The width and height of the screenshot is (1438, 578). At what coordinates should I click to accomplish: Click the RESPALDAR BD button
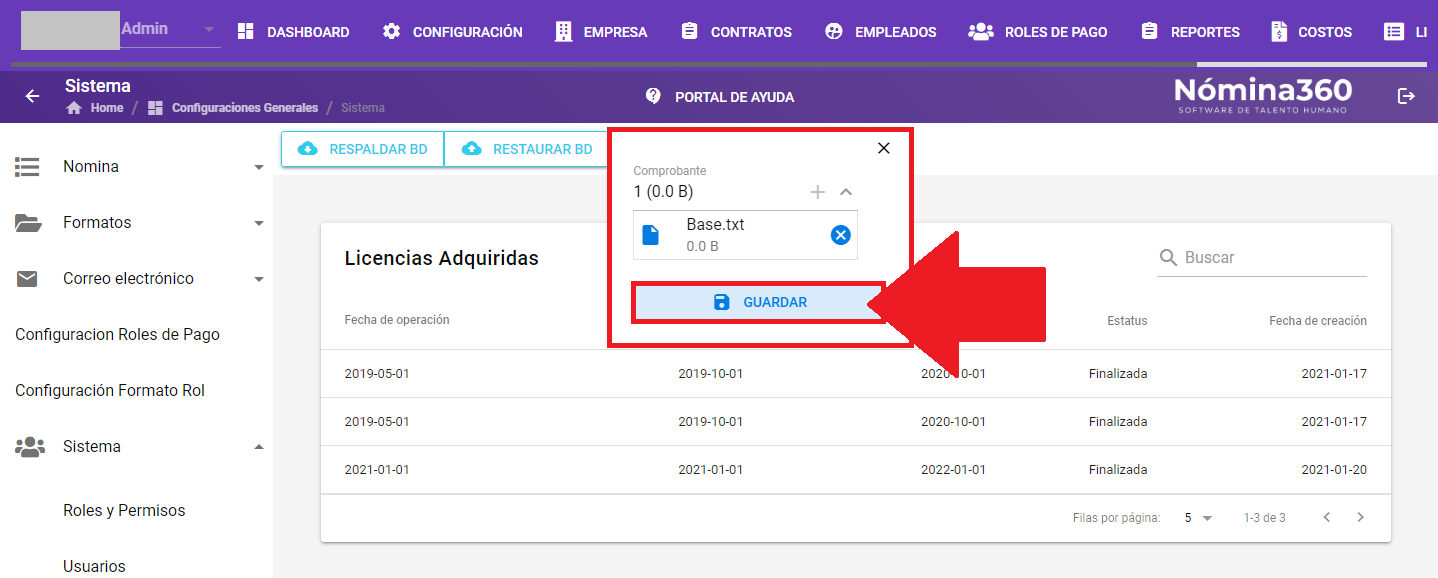pyautogui.click(x=363, y=149)
